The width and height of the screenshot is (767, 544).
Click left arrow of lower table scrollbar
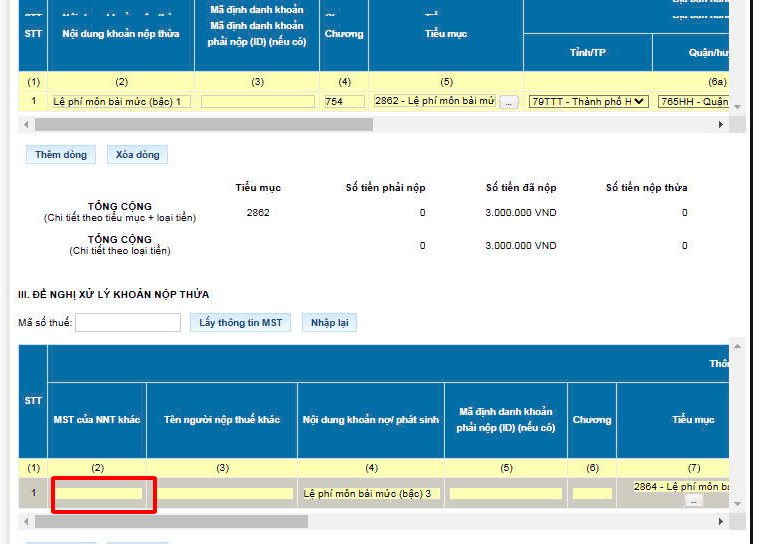point(26,522)
